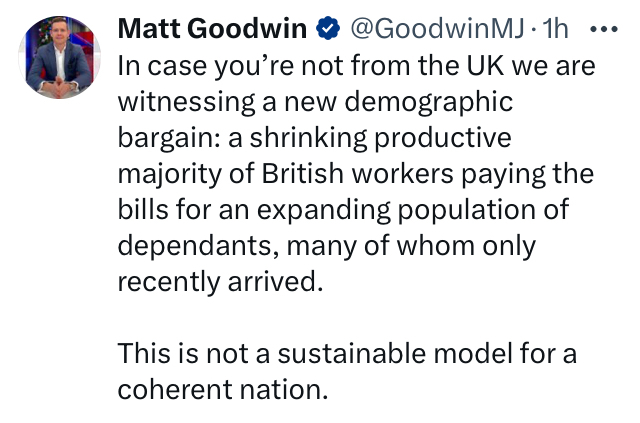Image resolution: width=640 pixels, height=423 pixels.
Task: Click the "1h" post timestamp
Action: click(x=553, y=30)
